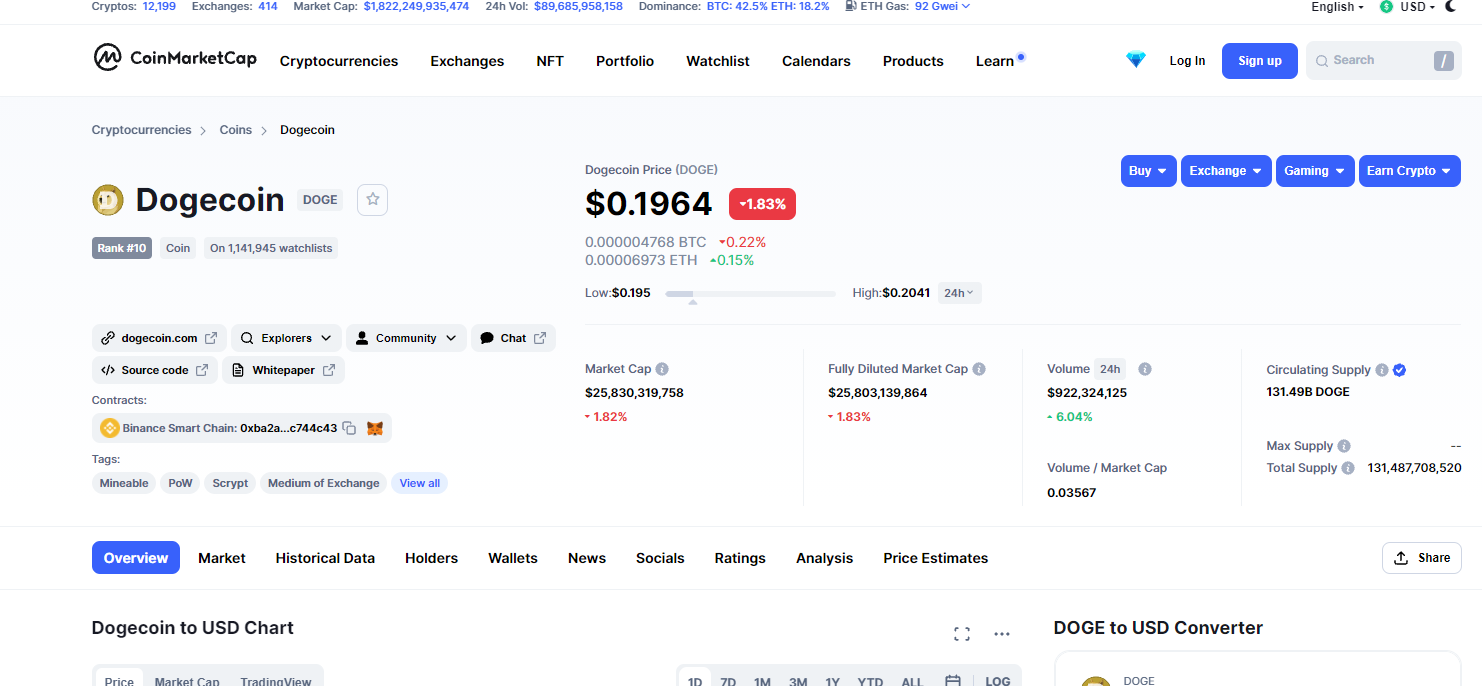Open the Products nav menu

pyautogui.click(x=913, y=61)
